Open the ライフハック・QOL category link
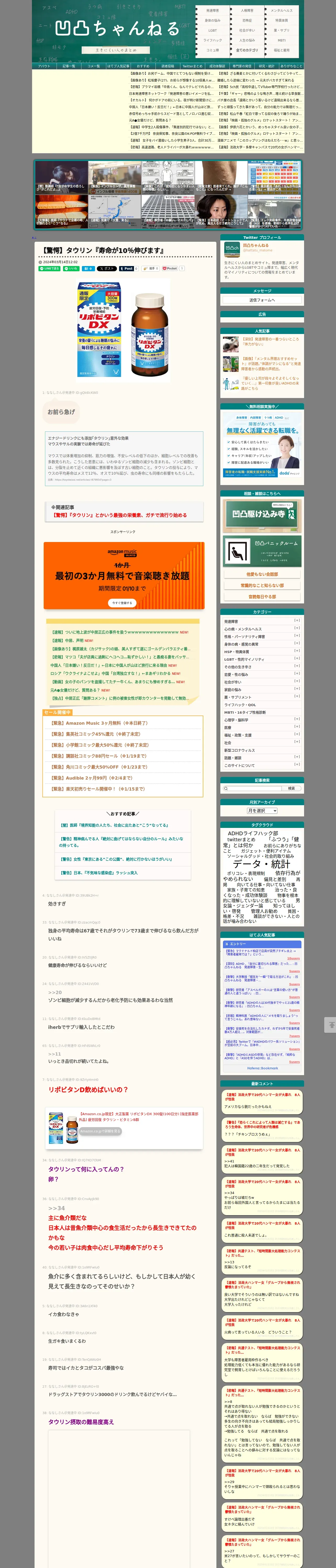The image size is (336, 1568). point(240,704)
